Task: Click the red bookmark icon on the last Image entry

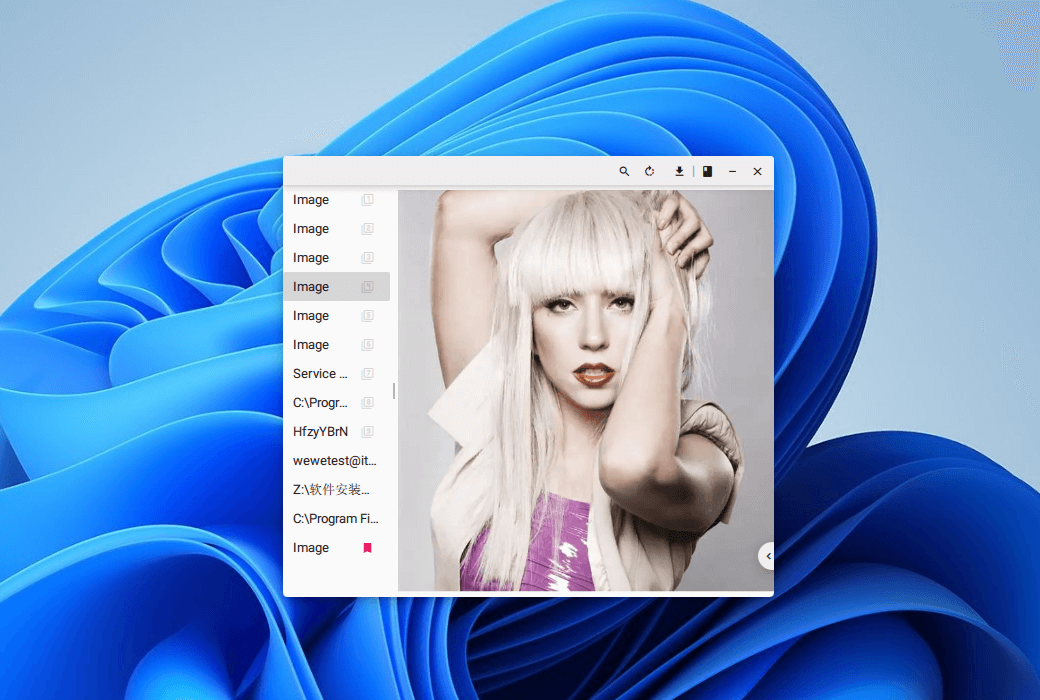Action: 367,547
